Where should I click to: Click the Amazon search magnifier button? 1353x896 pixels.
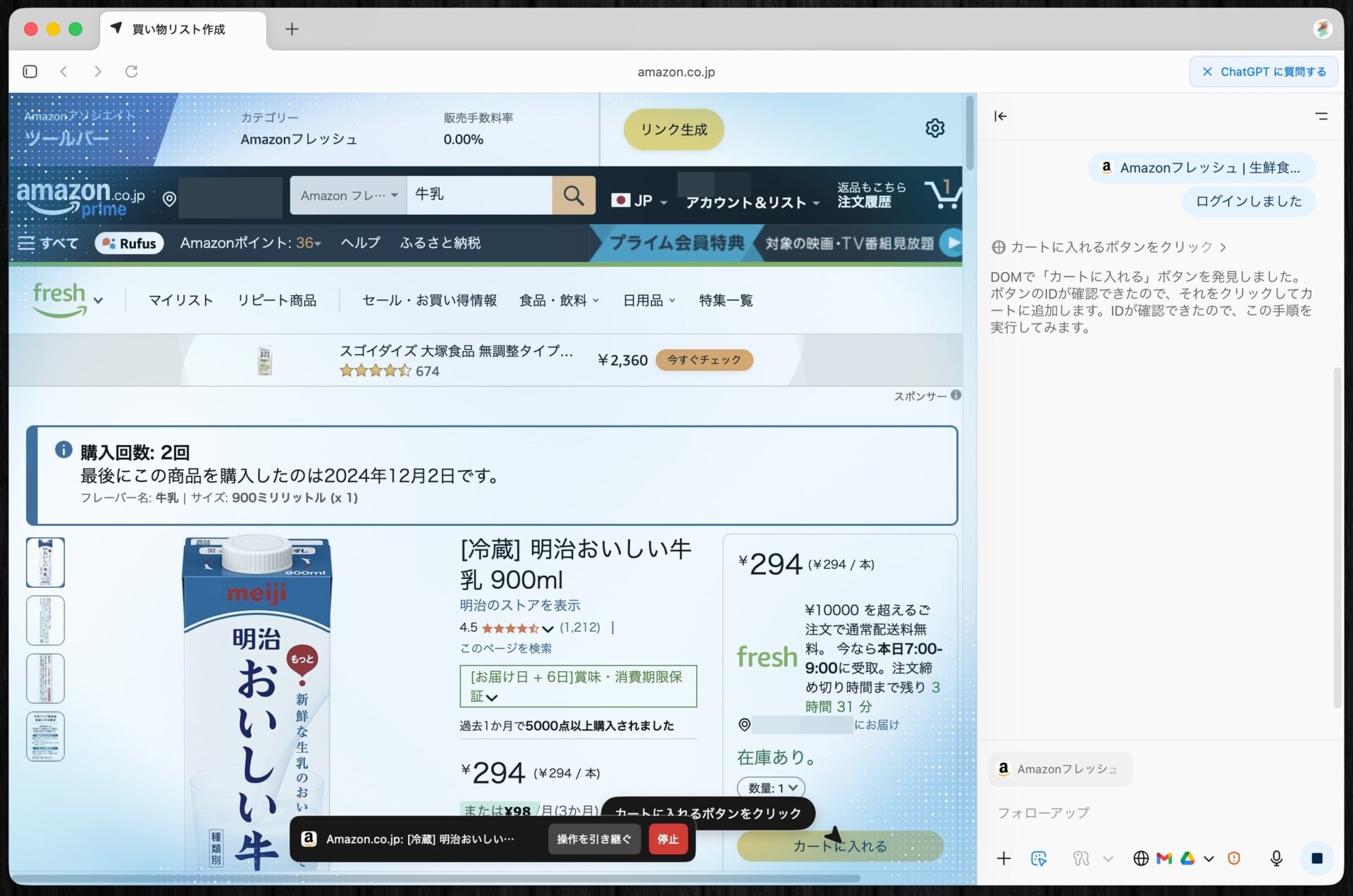coord(574,196)
